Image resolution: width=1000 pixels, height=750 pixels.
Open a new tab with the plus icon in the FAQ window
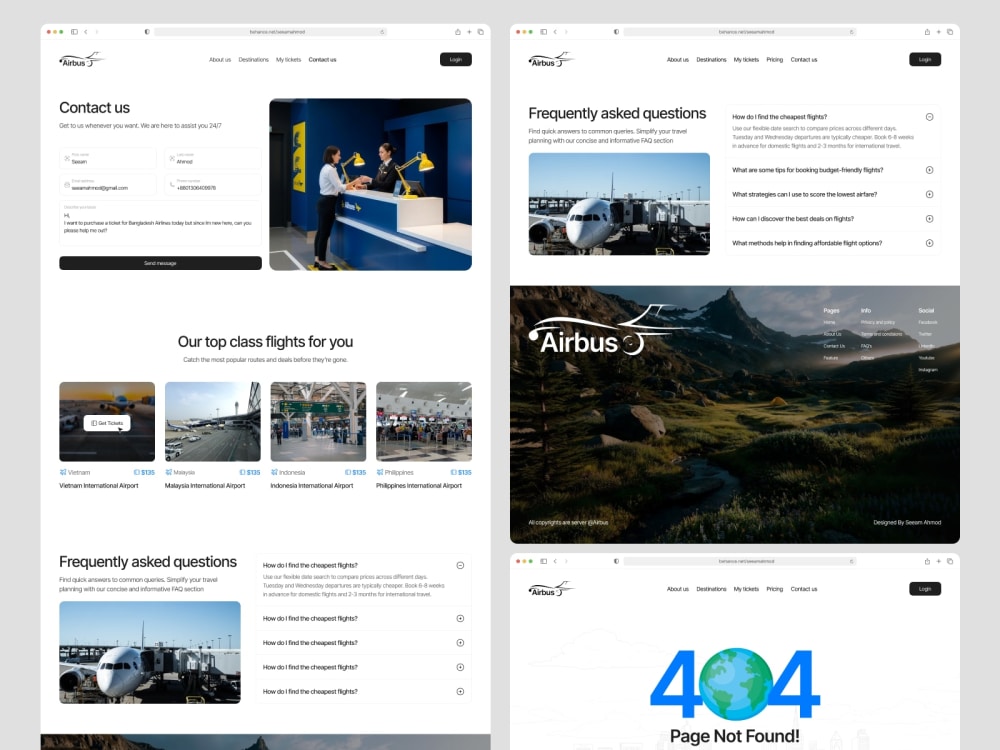pyautogui.click(x=938, y=31)
